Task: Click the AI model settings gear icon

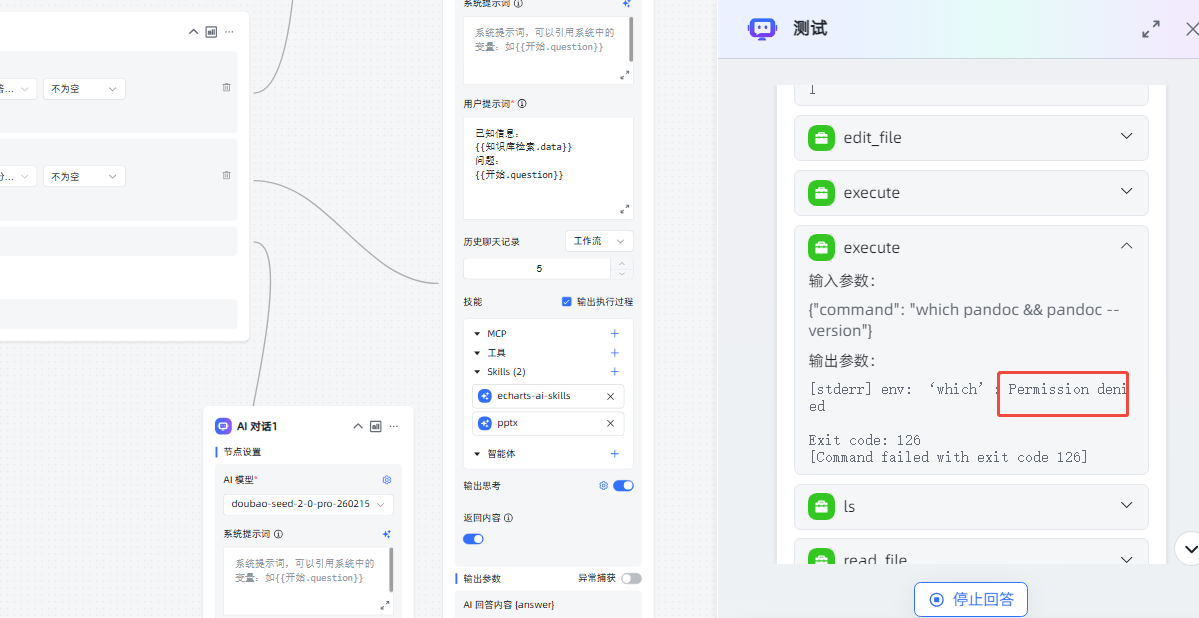Action: [x=387, y=480]
